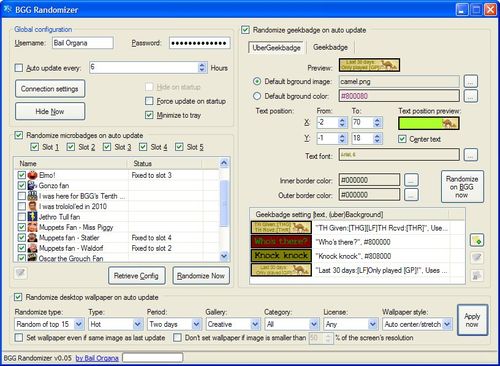Click the edit microbadge icon below the list
Screen dimensions: 500x366
pyautogui.click(x=21, y=273)
